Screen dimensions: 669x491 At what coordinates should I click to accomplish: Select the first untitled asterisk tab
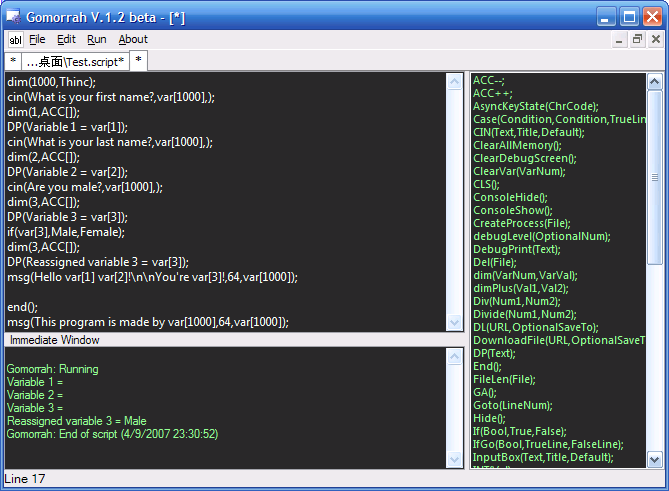pos(13,62)
